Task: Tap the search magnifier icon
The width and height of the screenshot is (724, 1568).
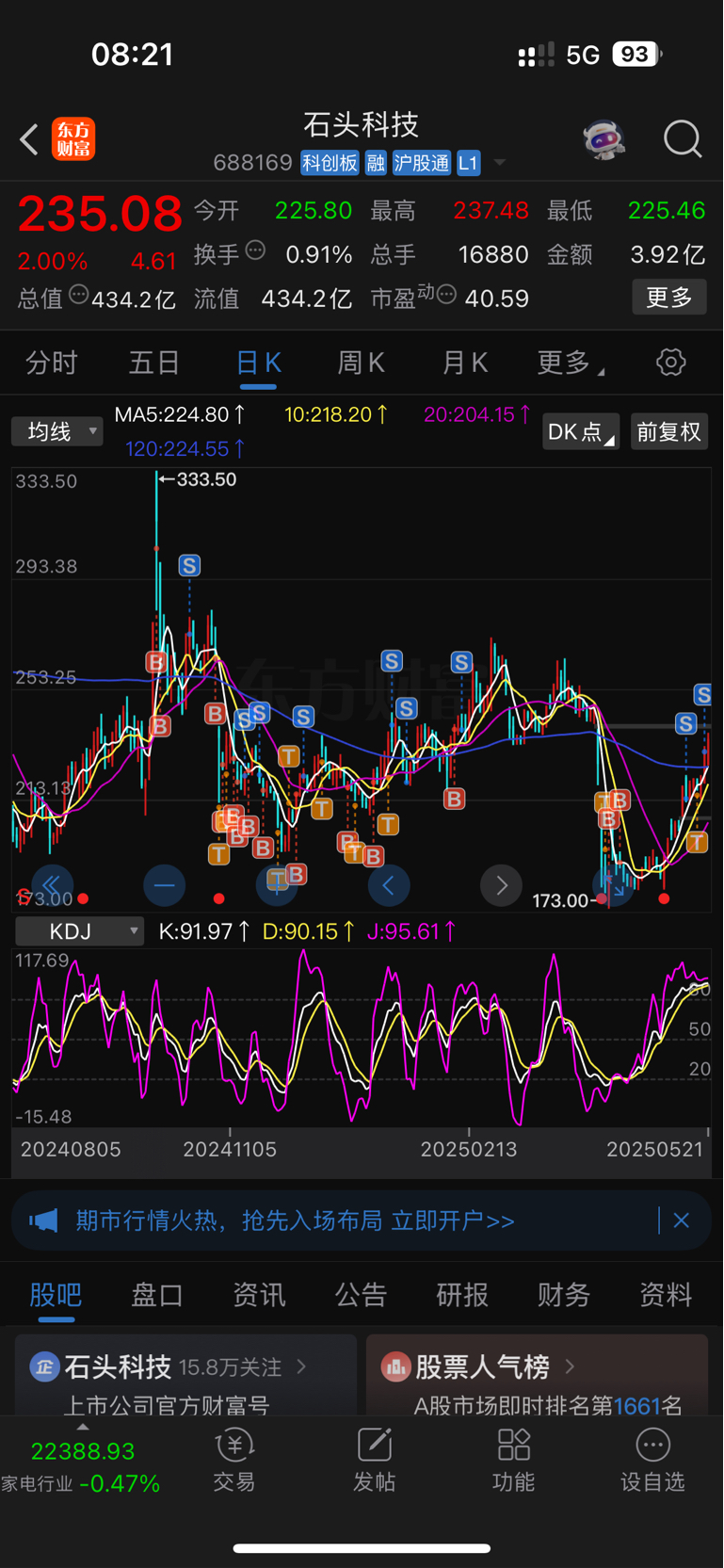Action: click(683, 139)
